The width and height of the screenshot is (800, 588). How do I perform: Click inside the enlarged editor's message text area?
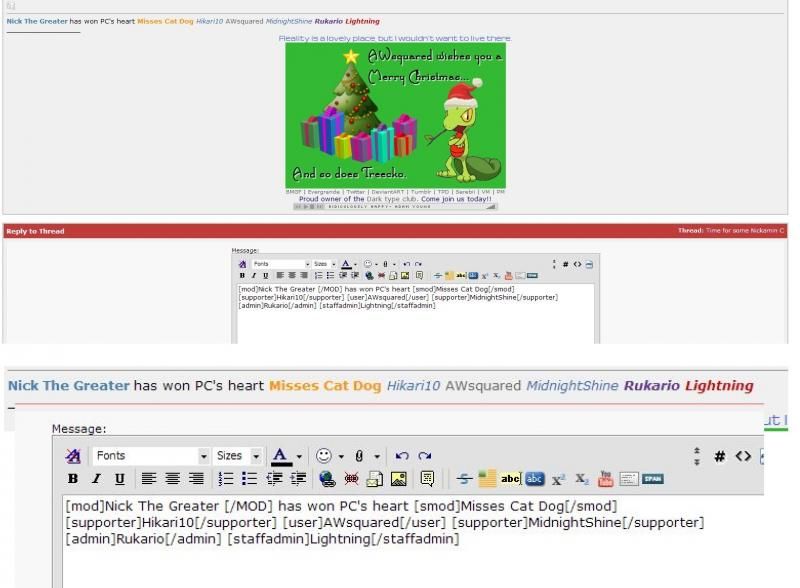coord(413,542)
